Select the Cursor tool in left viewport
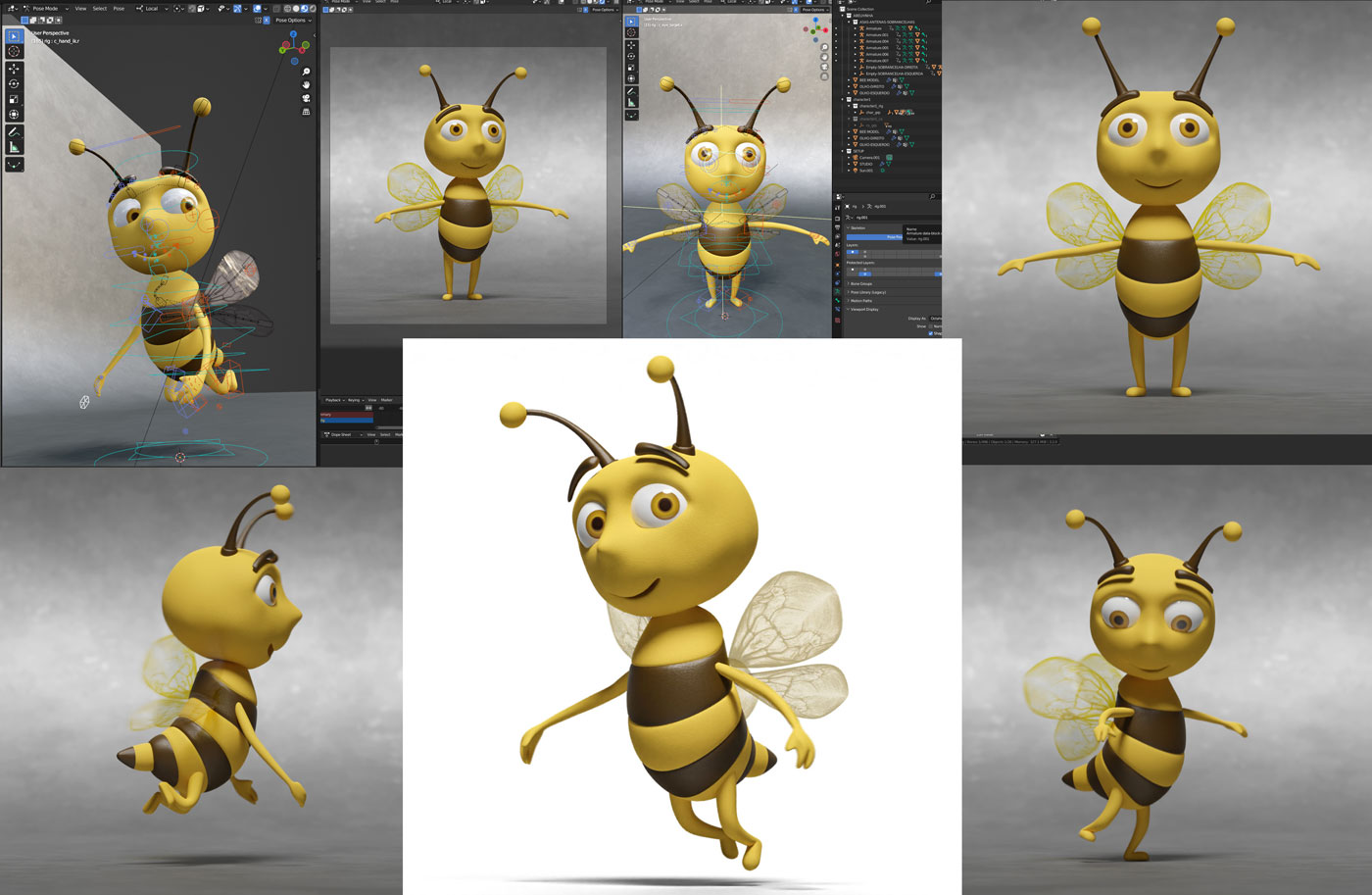This screenshot has width=1372, height=895. [14, 51]
